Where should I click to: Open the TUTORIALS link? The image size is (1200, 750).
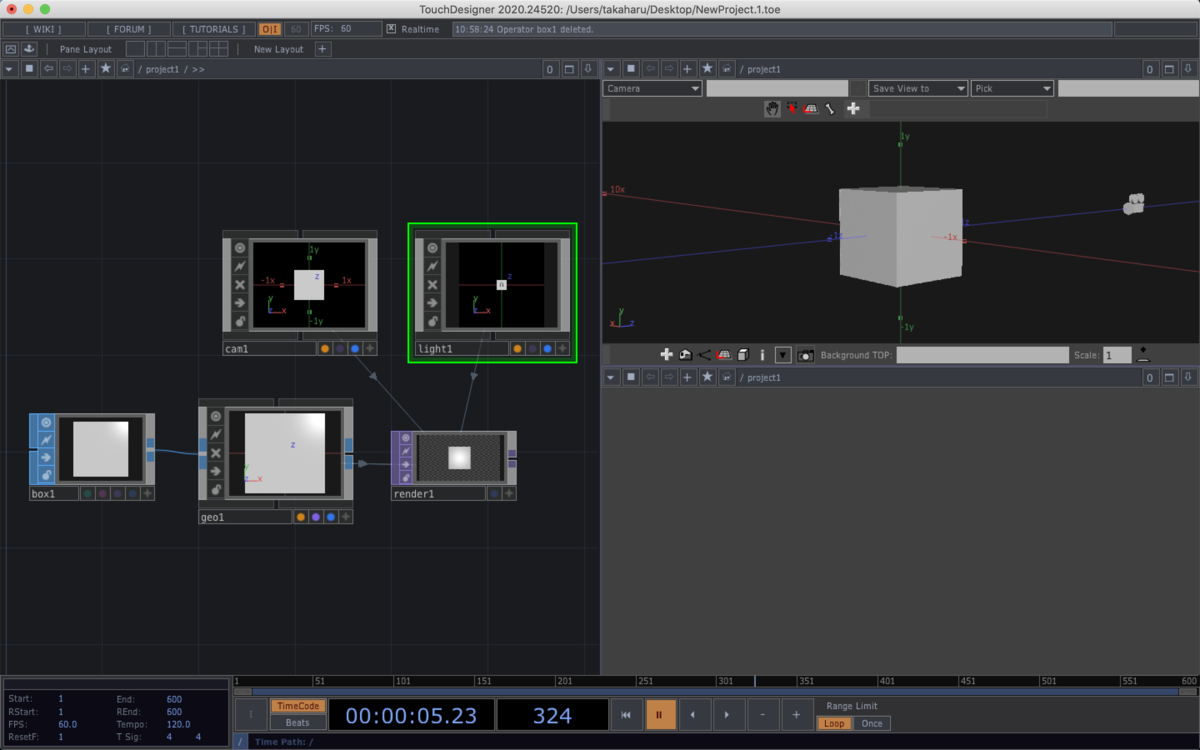(x=214, y=29)
